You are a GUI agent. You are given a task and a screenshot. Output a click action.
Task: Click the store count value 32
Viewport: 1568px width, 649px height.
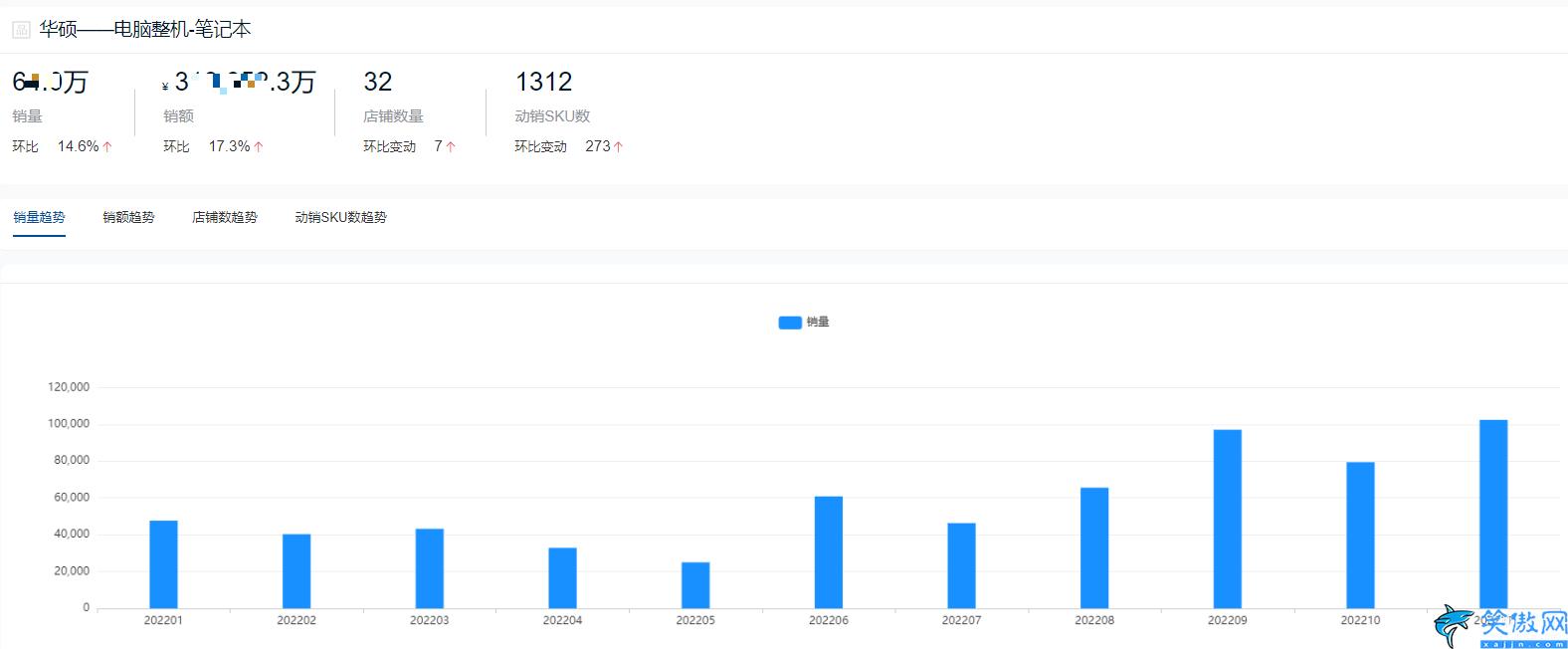[378, 82]
